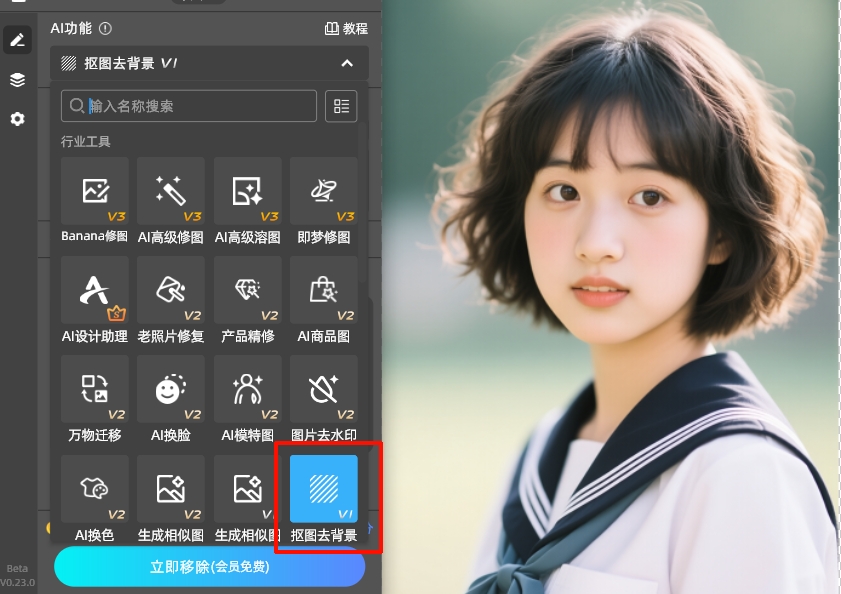Open the AI换色 recoloring tool
Screen dimensions: 841x594
[94, 490]
